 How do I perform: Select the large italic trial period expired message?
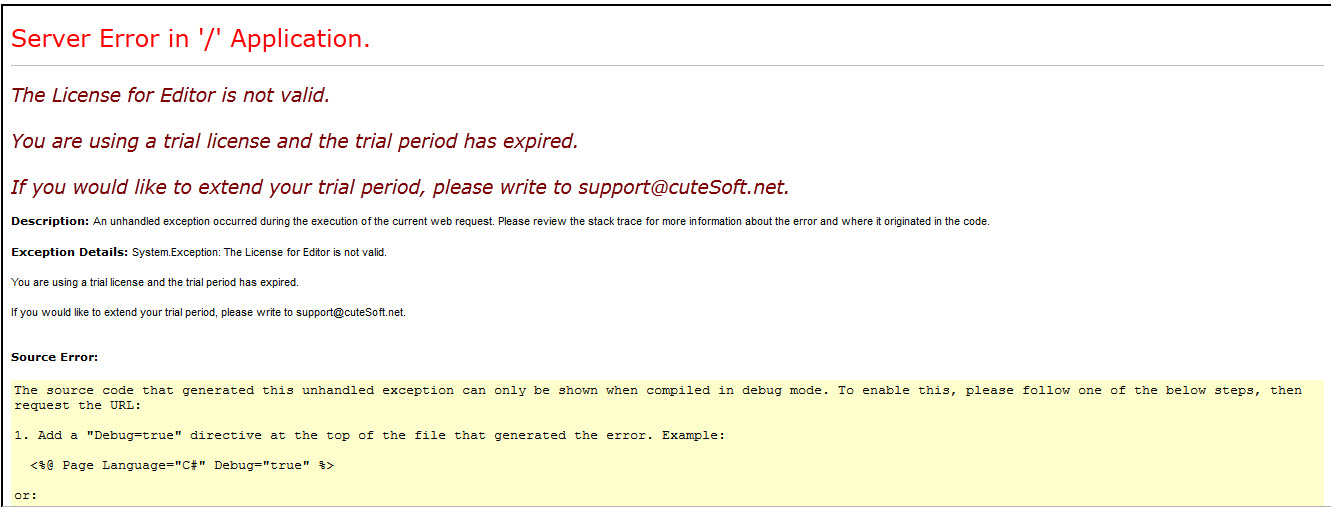click(x=294, y=141)
